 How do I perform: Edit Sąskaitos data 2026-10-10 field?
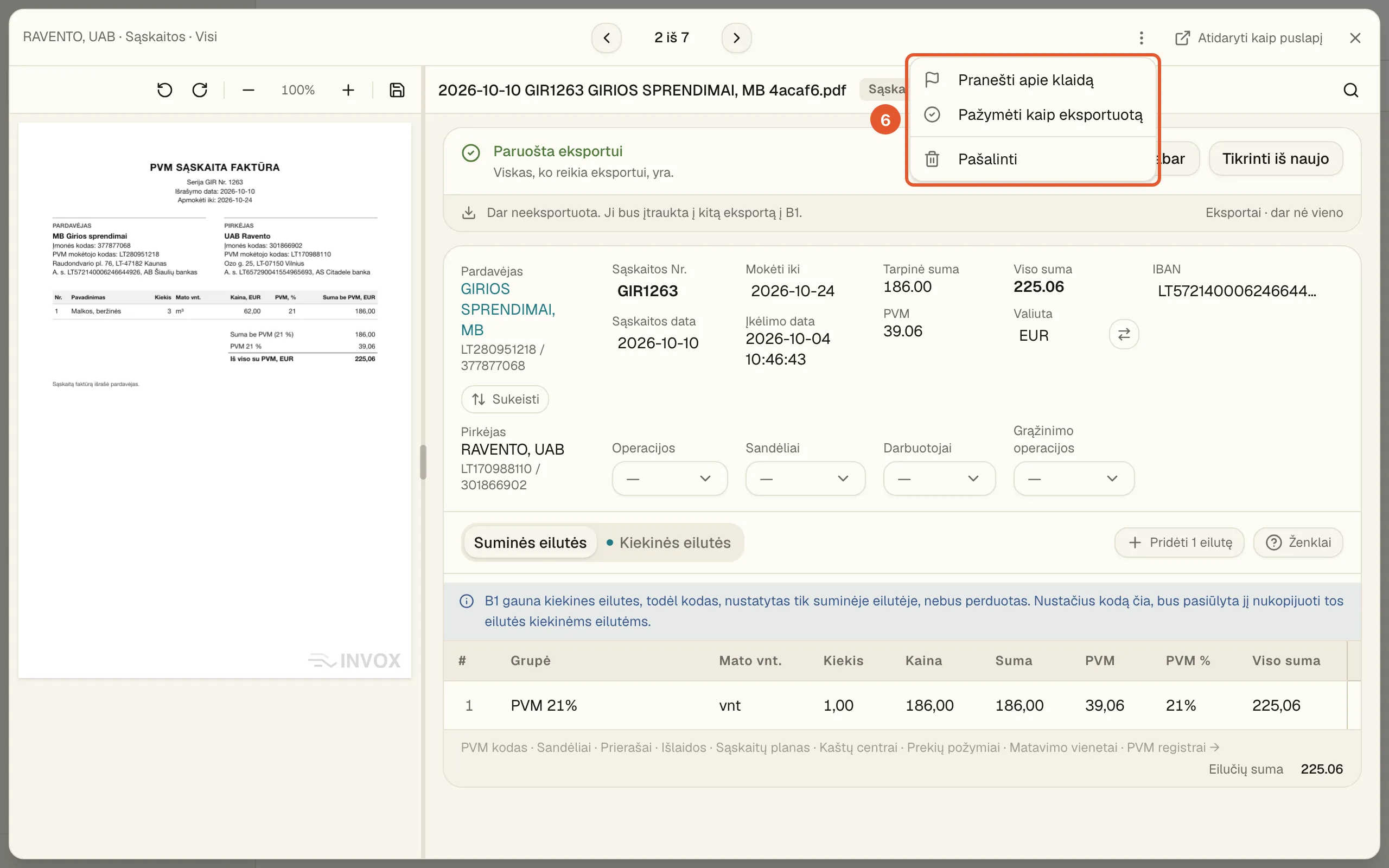click(658, 343)
